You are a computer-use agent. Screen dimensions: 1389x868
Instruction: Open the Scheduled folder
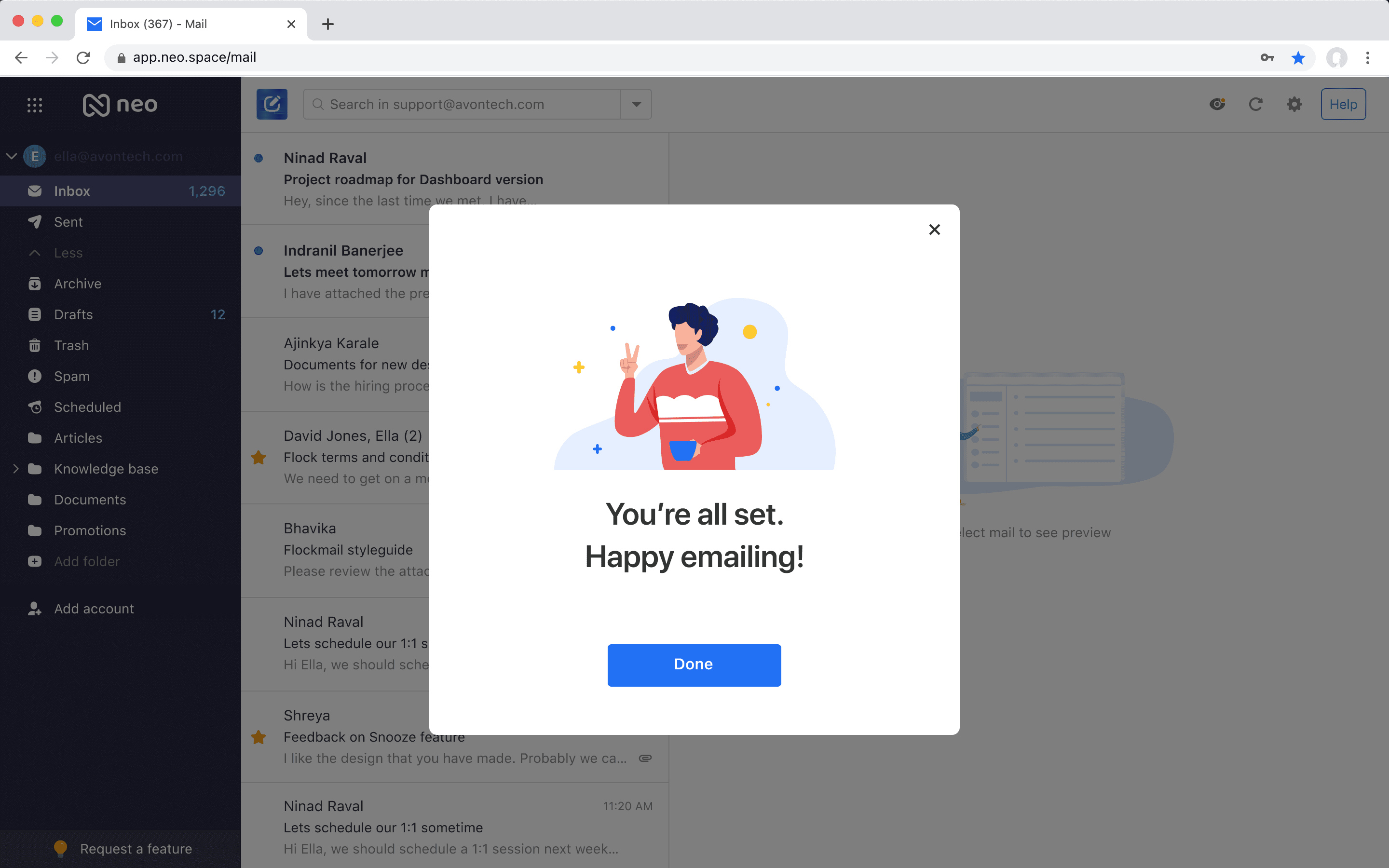[121, 407]
